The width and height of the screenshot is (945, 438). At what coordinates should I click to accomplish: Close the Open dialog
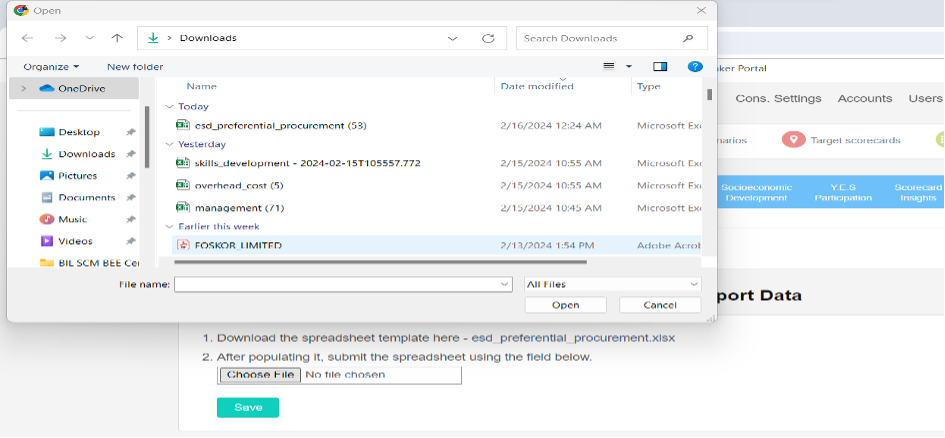[701, 10]
